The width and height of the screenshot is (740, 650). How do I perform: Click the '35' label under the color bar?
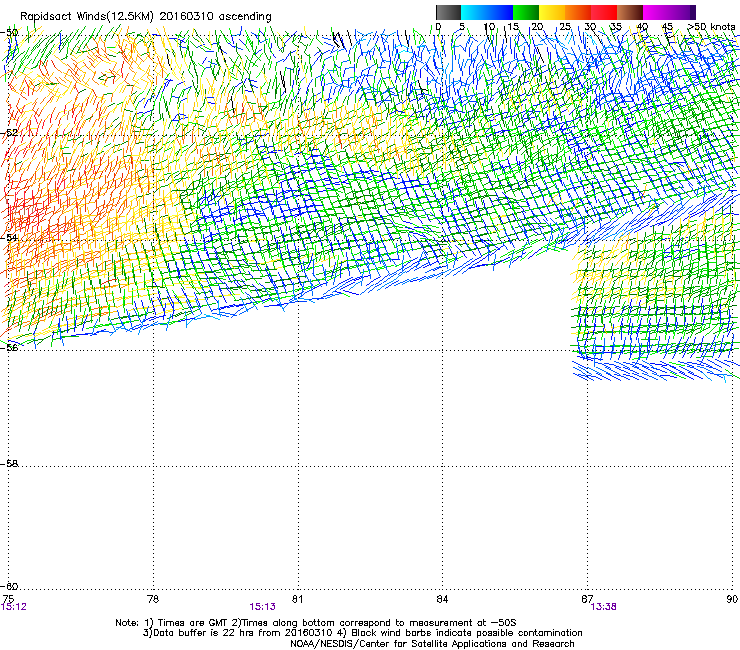point(616,27)
